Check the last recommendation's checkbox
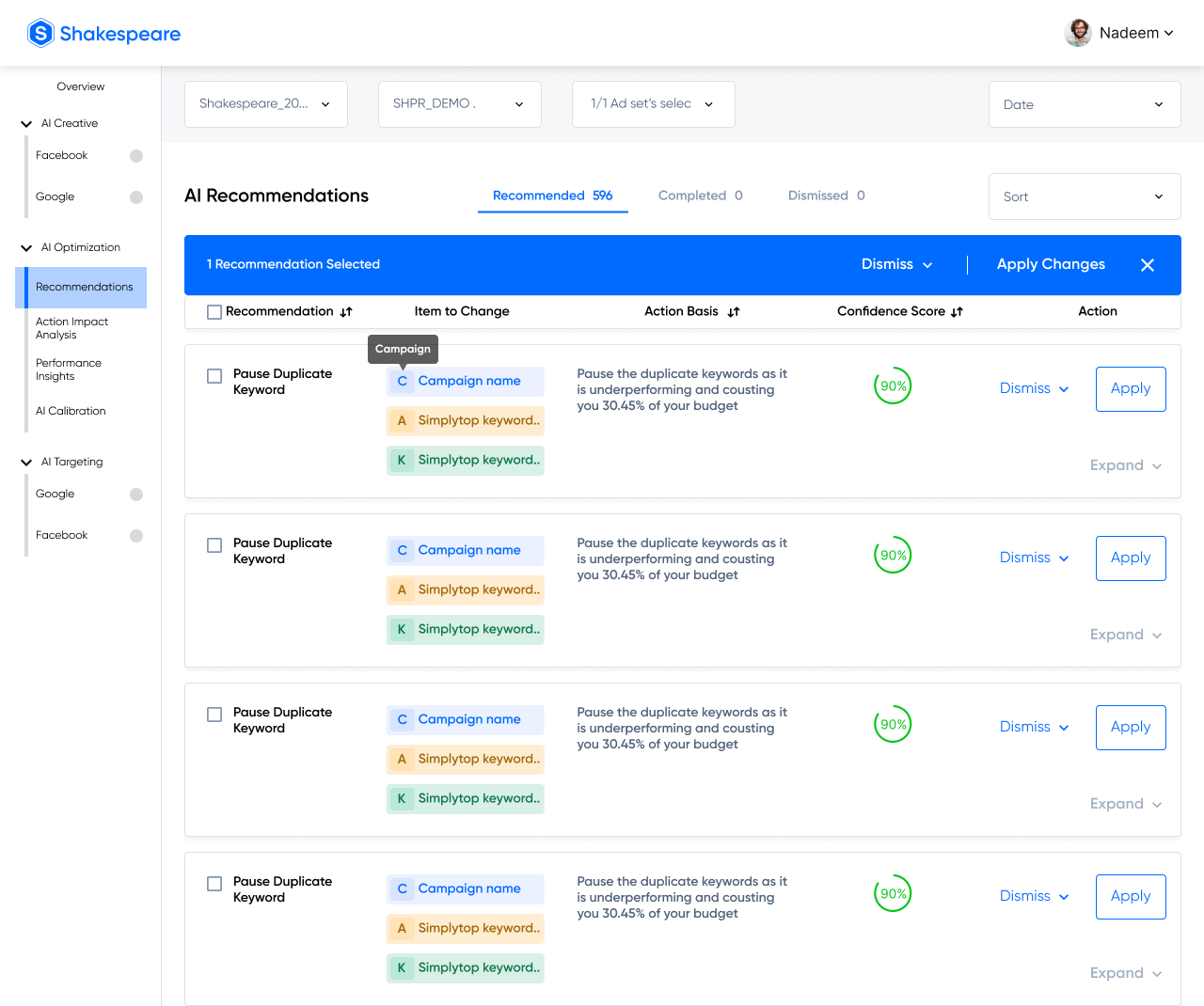 coord(214,884)
